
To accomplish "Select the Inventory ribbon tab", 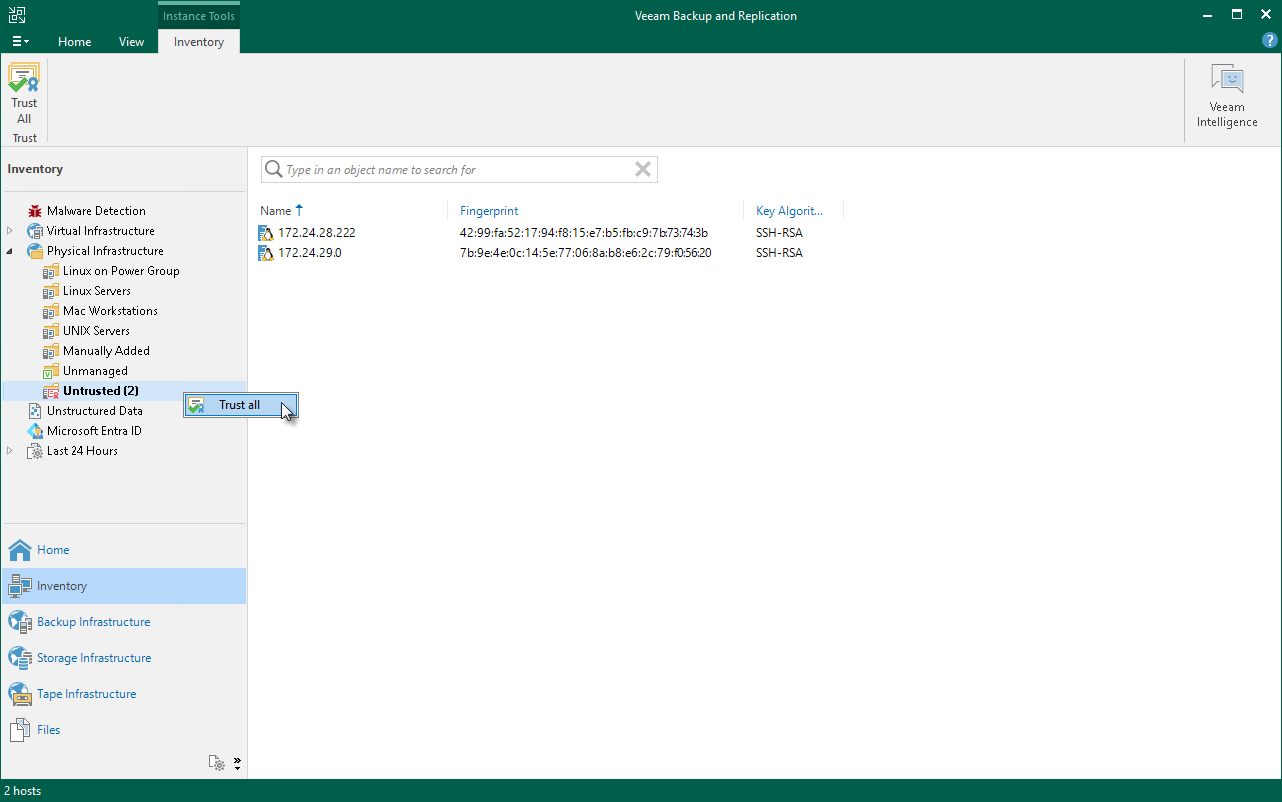I will click(199, 42).
